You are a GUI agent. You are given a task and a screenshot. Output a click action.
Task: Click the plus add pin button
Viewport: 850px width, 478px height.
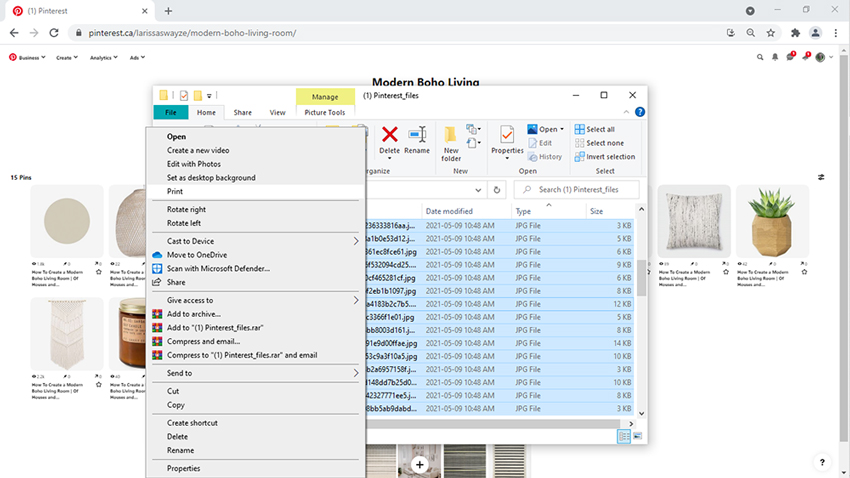point(420,464)
